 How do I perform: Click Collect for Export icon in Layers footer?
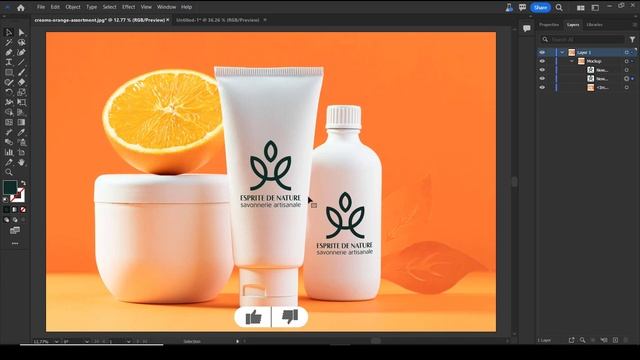click(571, 340)
